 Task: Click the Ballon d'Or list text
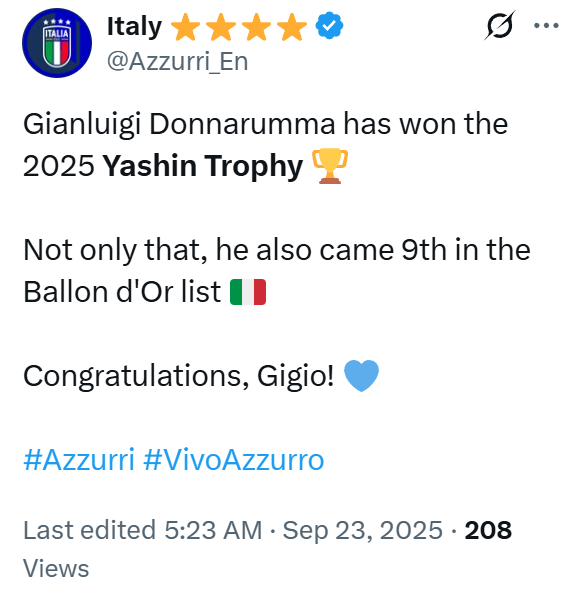(122, 292)
